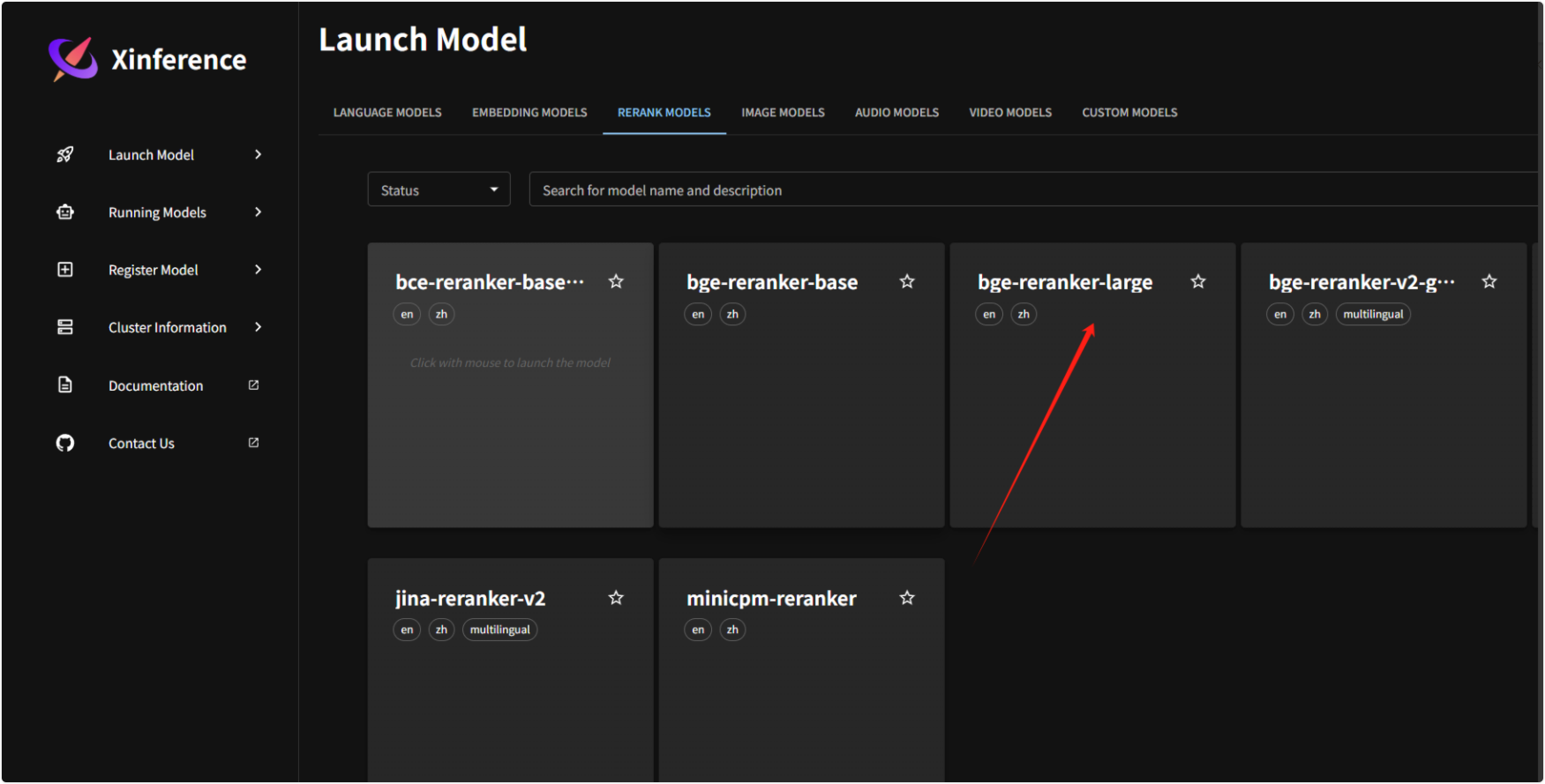
Task: Select the bge-reranker-large model card
Action: pyautogui.click(x=1092, y=385)
